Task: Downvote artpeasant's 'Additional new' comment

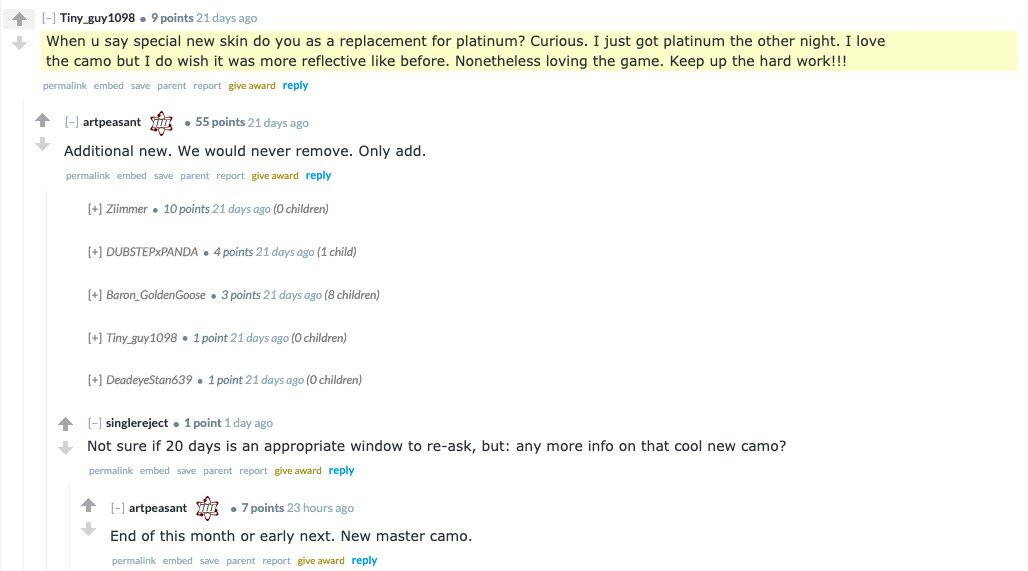Action: [x=42, y=145]
